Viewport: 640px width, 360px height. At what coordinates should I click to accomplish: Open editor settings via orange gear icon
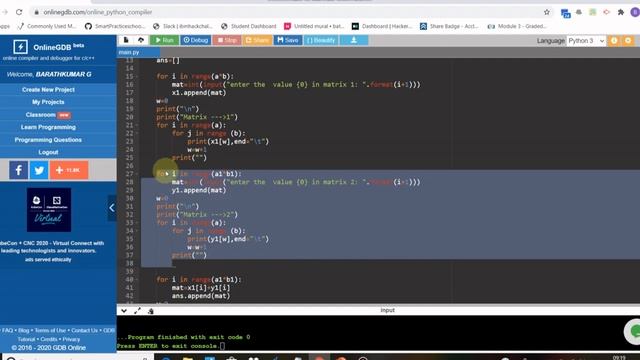click(x=628, y=40)
